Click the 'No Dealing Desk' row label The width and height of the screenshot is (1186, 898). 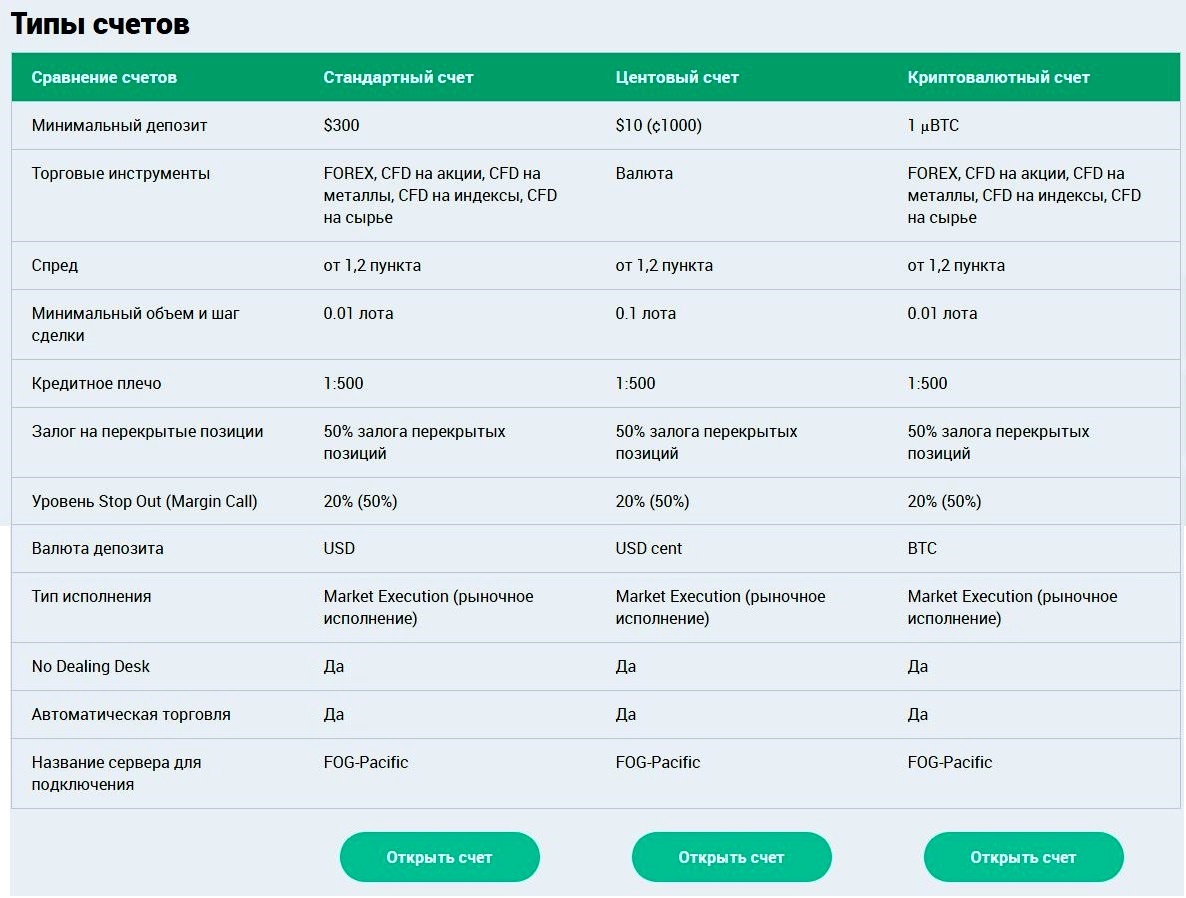pos(91,667)
